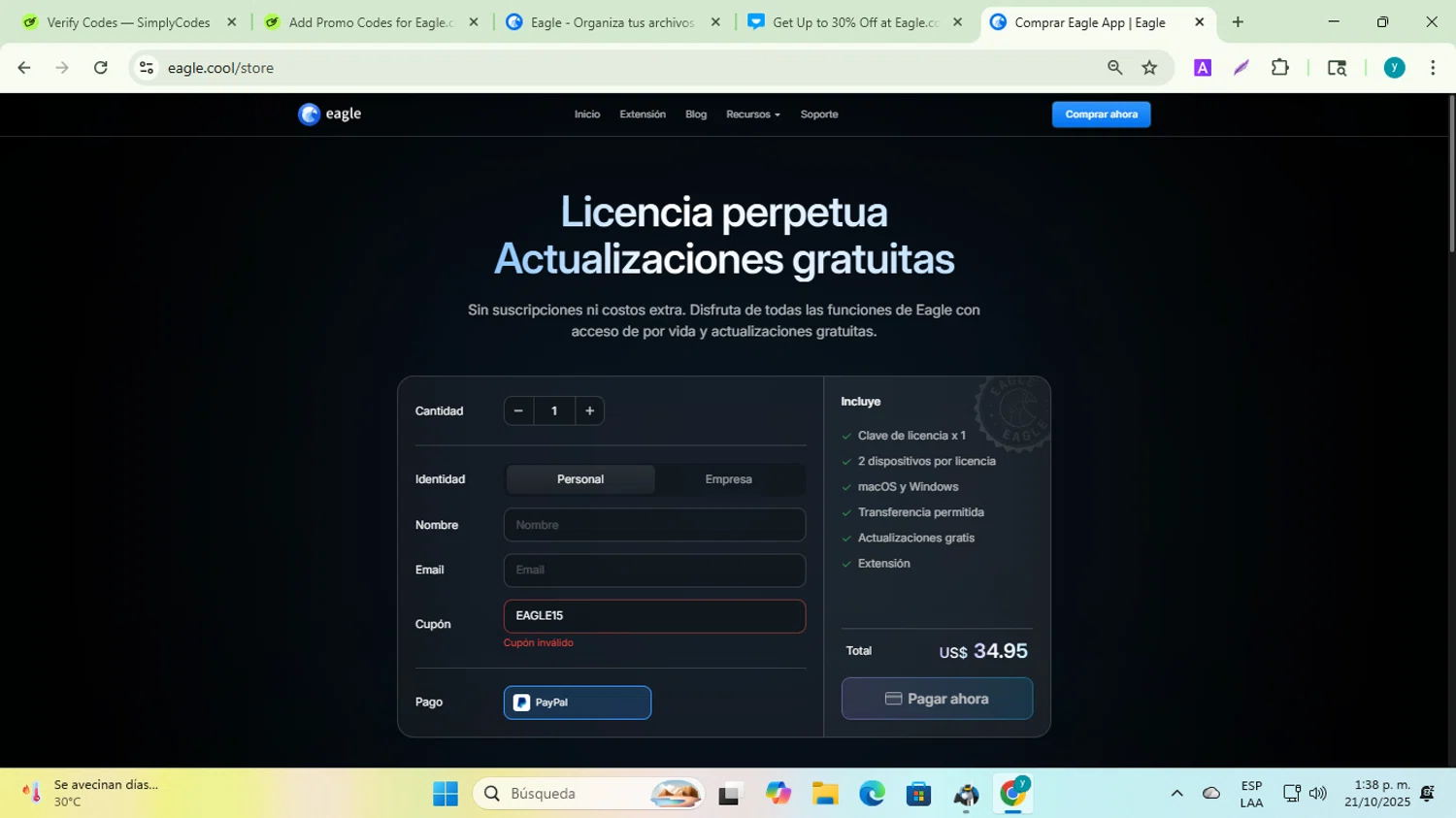Go back with browser back arrow
The width and height of the screenshot is (1456, 818).
click(x=24, y=68)
